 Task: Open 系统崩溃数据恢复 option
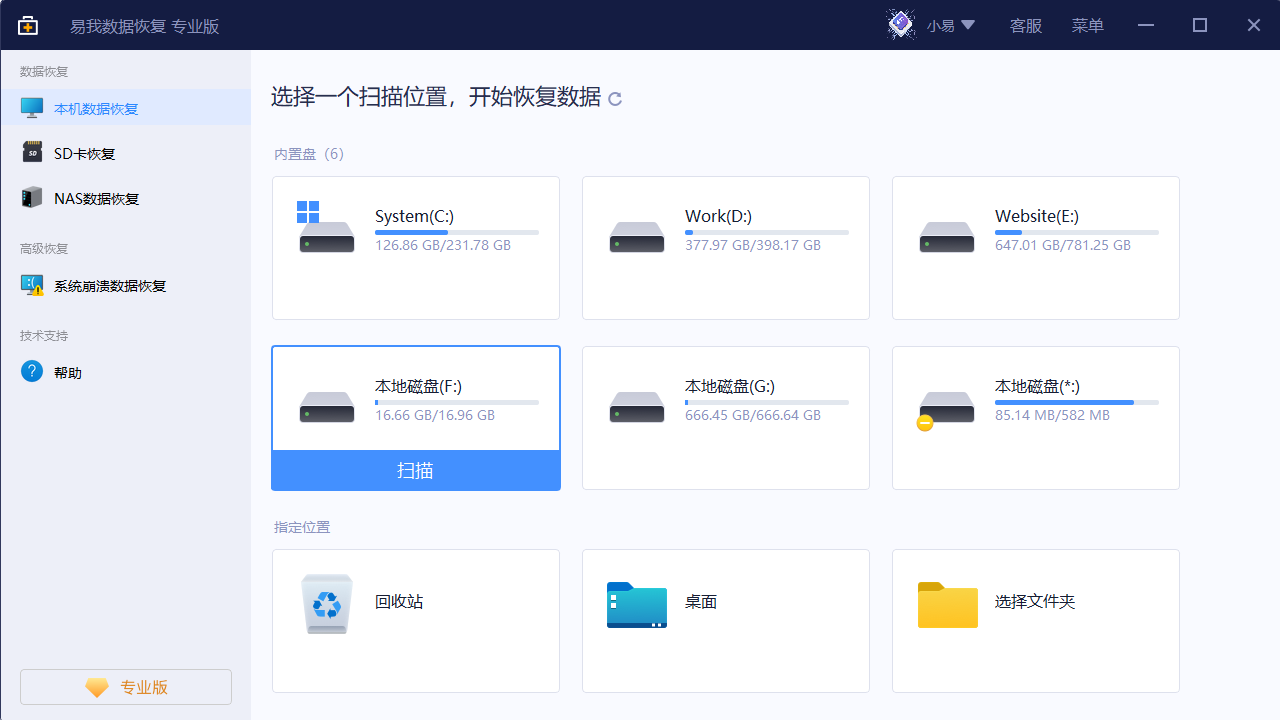click(x=109, y=286)
